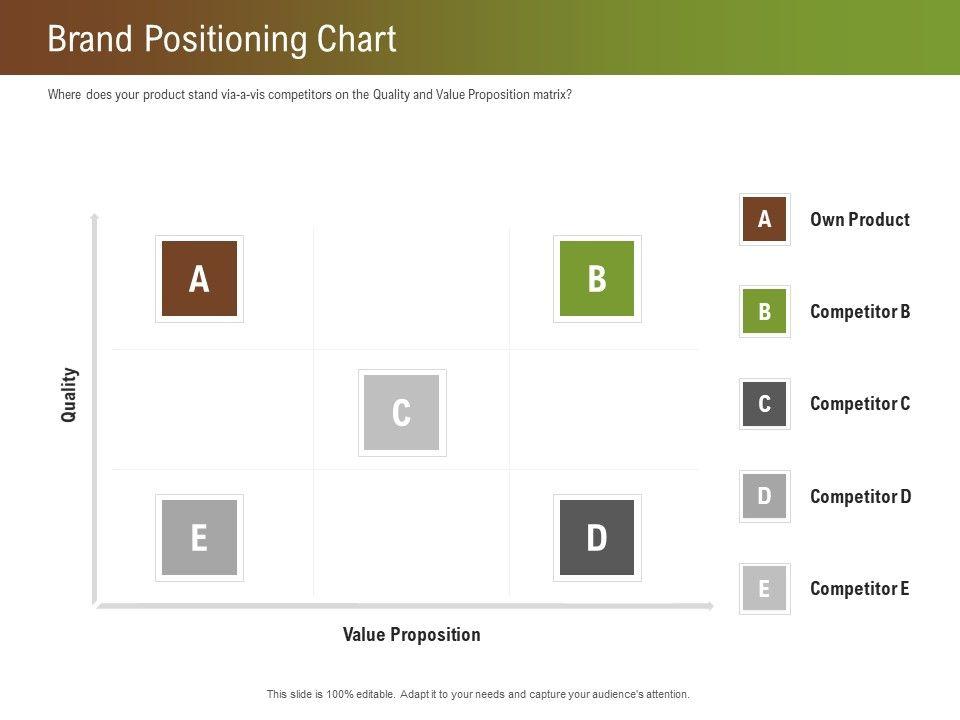Click the Competitor E legend label

860,588
